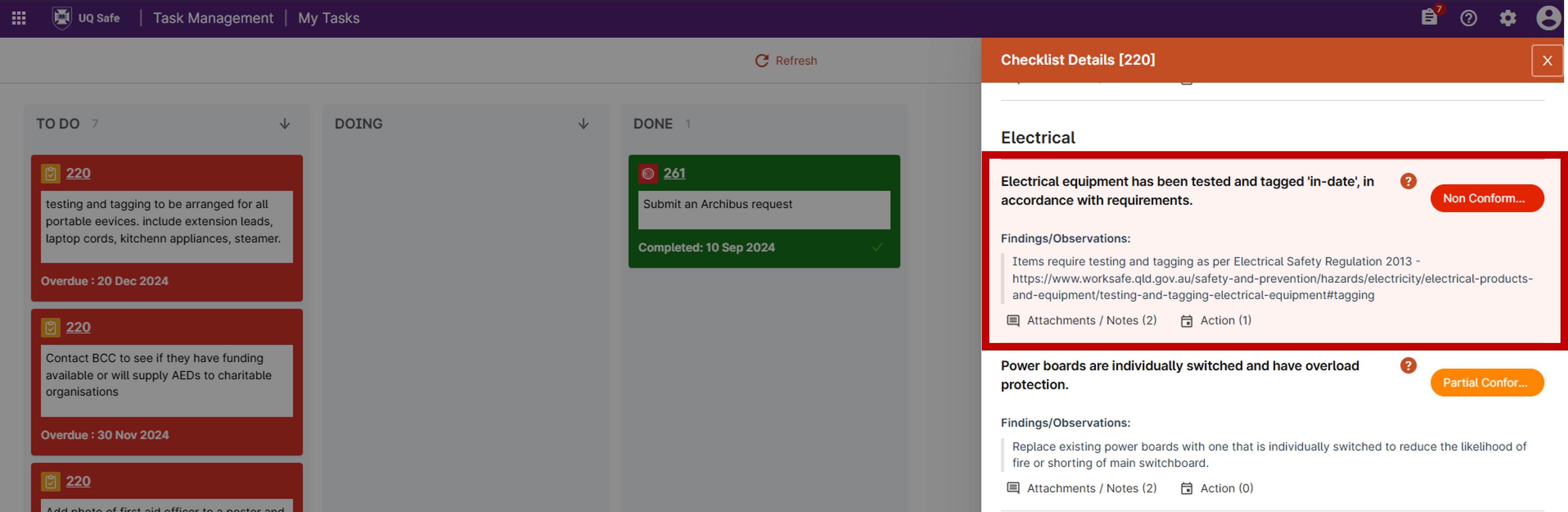Click the TO DO column heading
The height and width of the screenshot is (512, 1568).
click(58, 124)
